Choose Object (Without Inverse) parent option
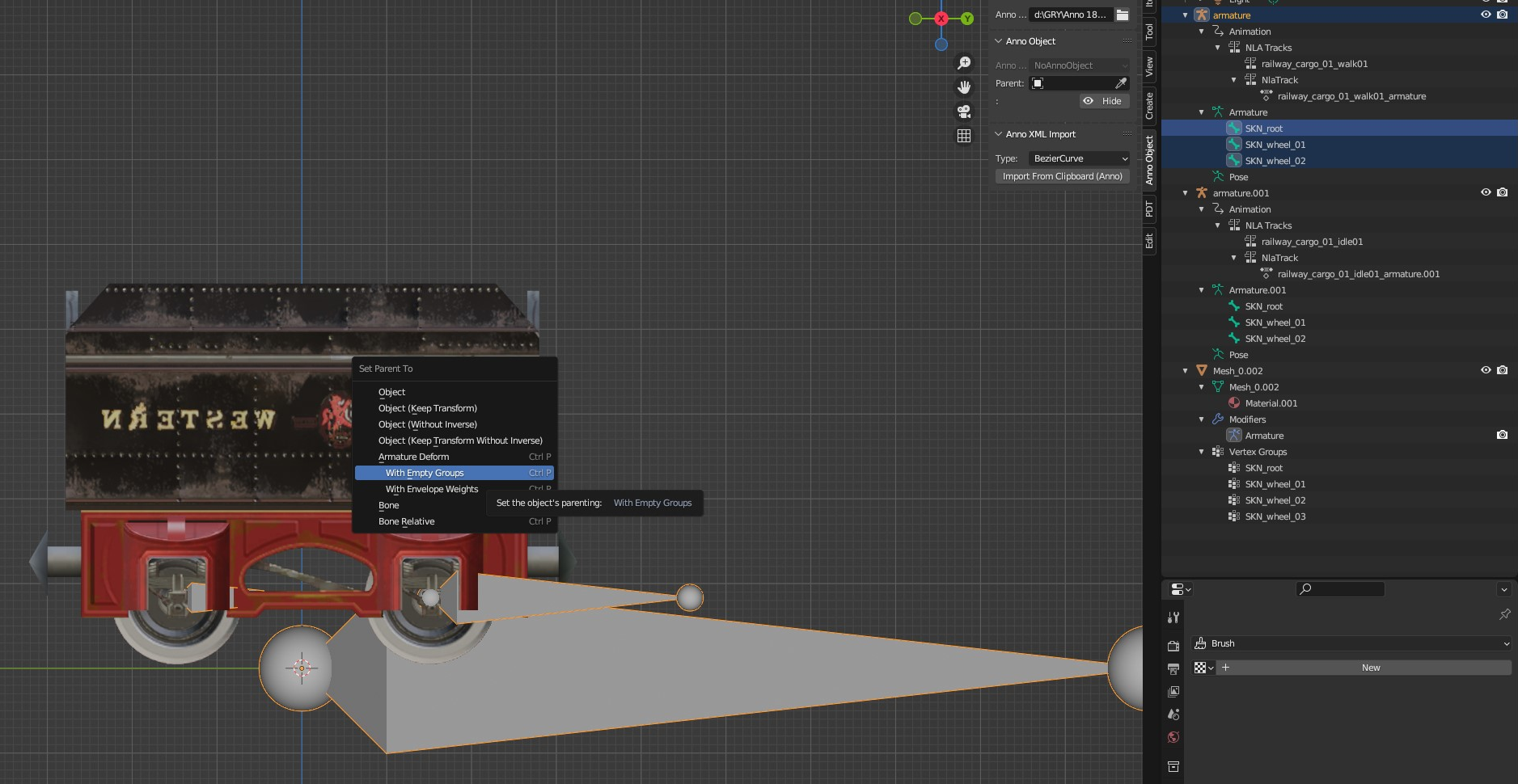The height and width of the screenshot is (784, 1518). [x=455, y=424]
